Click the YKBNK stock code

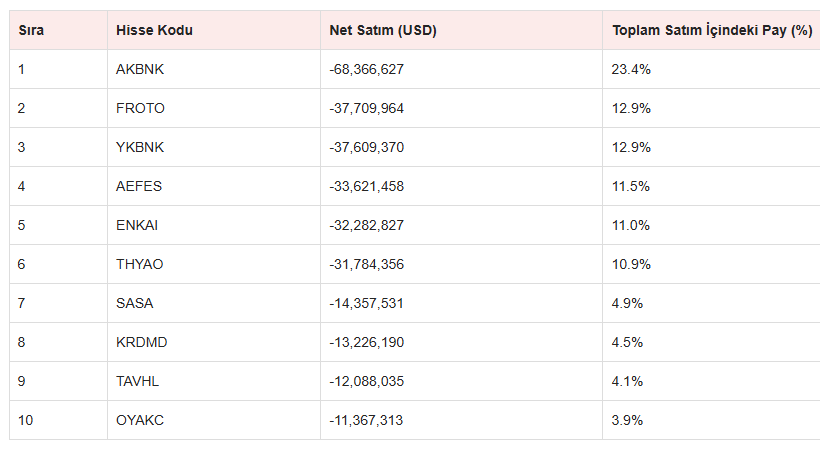(x=140, y=147)
